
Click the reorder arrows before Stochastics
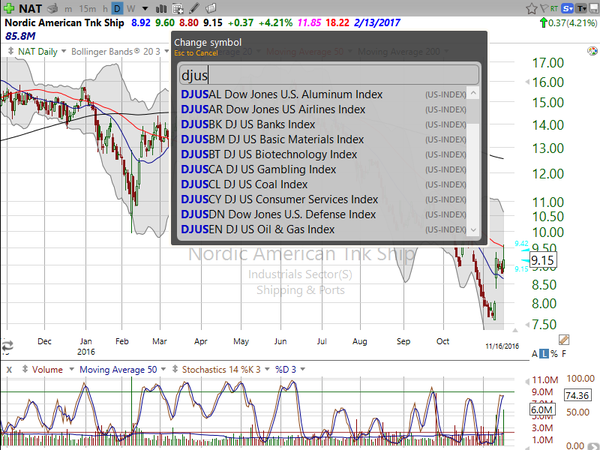(x=175, y=369)
